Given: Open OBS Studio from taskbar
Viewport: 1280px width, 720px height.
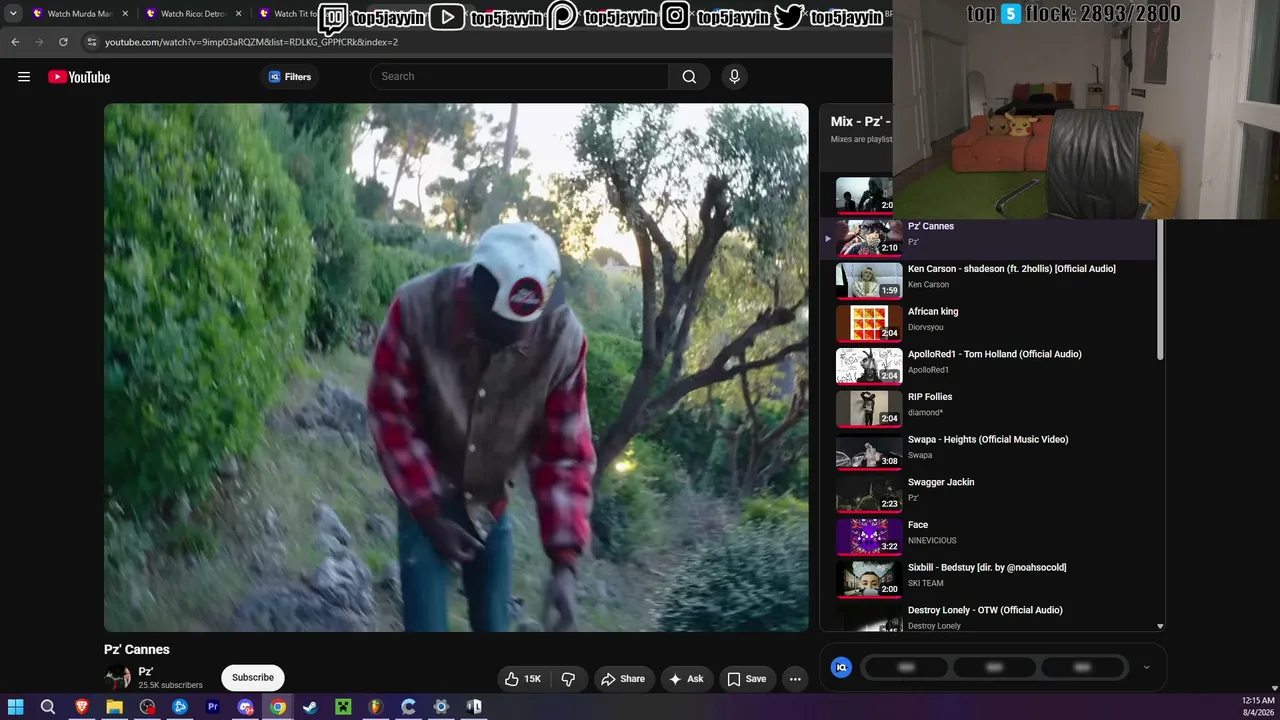Looking at the screenshot, I should pos(147,707).
